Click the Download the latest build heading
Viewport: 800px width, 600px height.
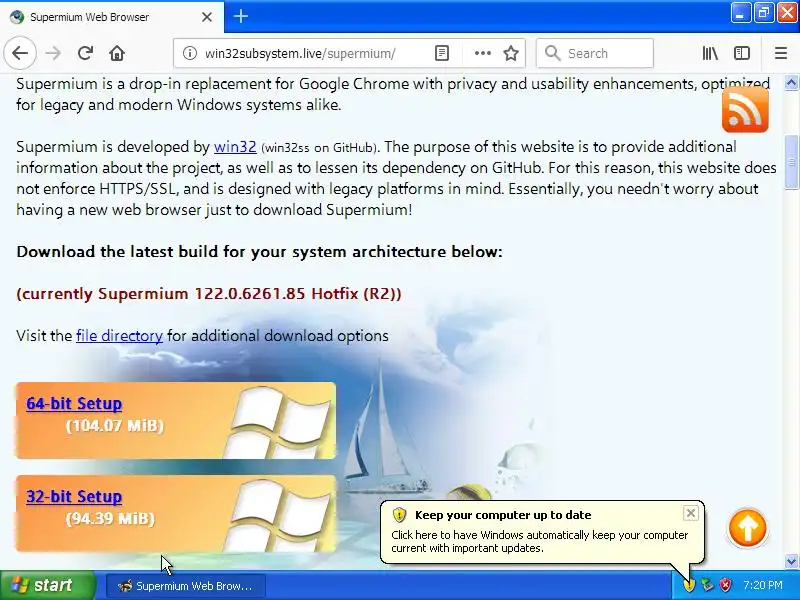click(259, 252)
